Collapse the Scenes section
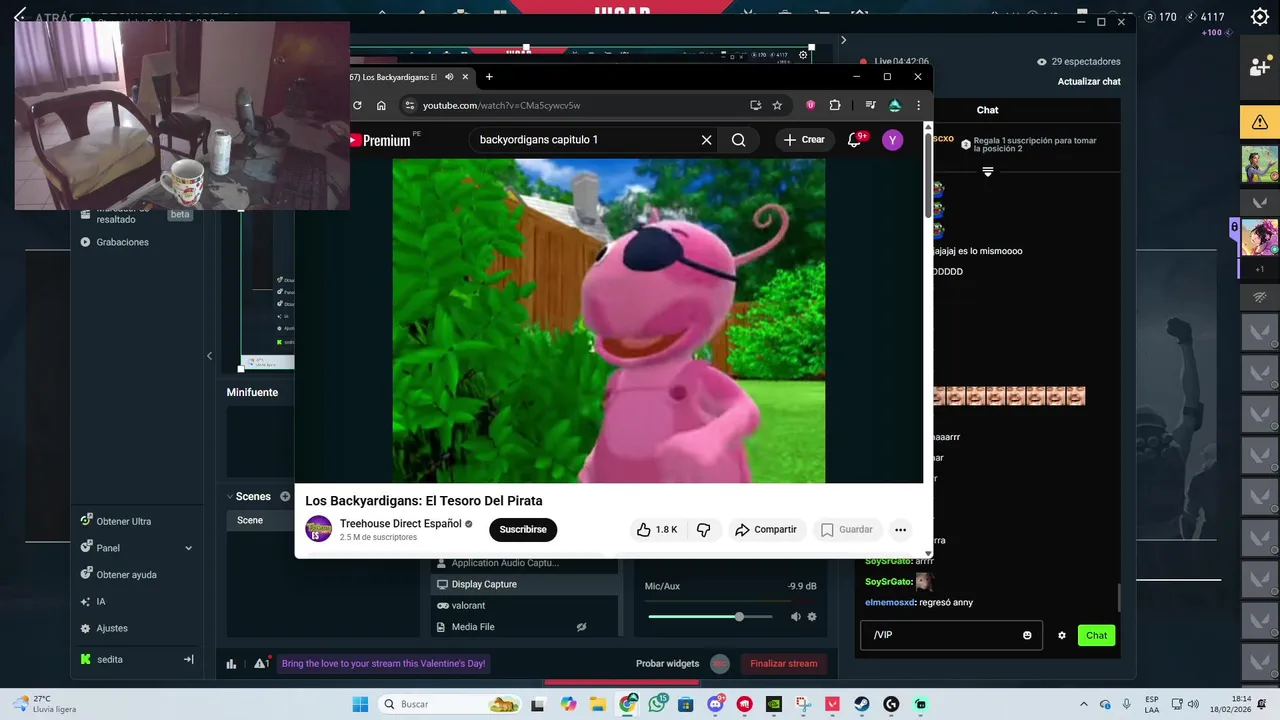The image size is (1280, 720). pyautogui.click(x=229, y=497)
